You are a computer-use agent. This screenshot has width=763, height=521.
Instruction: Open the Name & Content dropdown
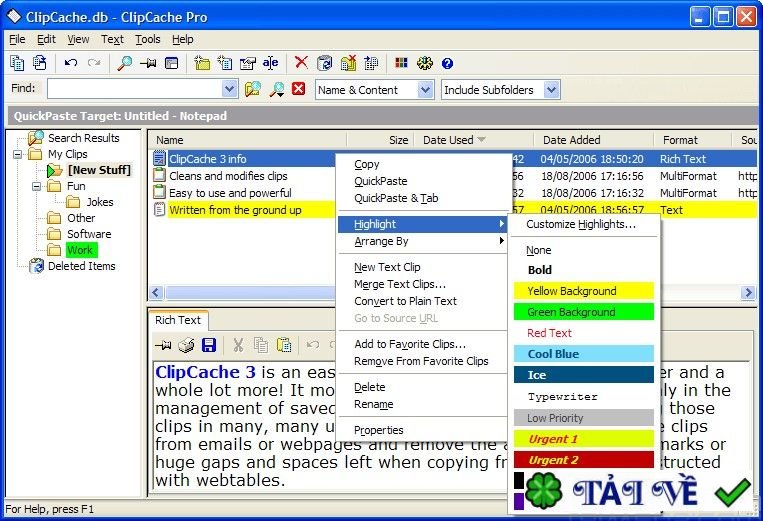pos(425,90)
